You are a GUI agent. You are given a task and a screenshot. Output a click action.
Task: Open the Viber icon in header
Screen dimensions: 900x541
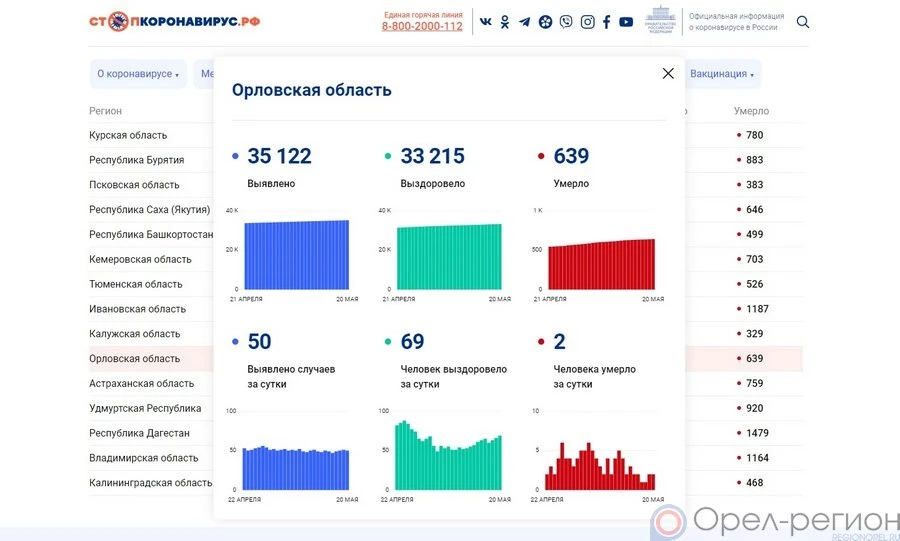566,22
